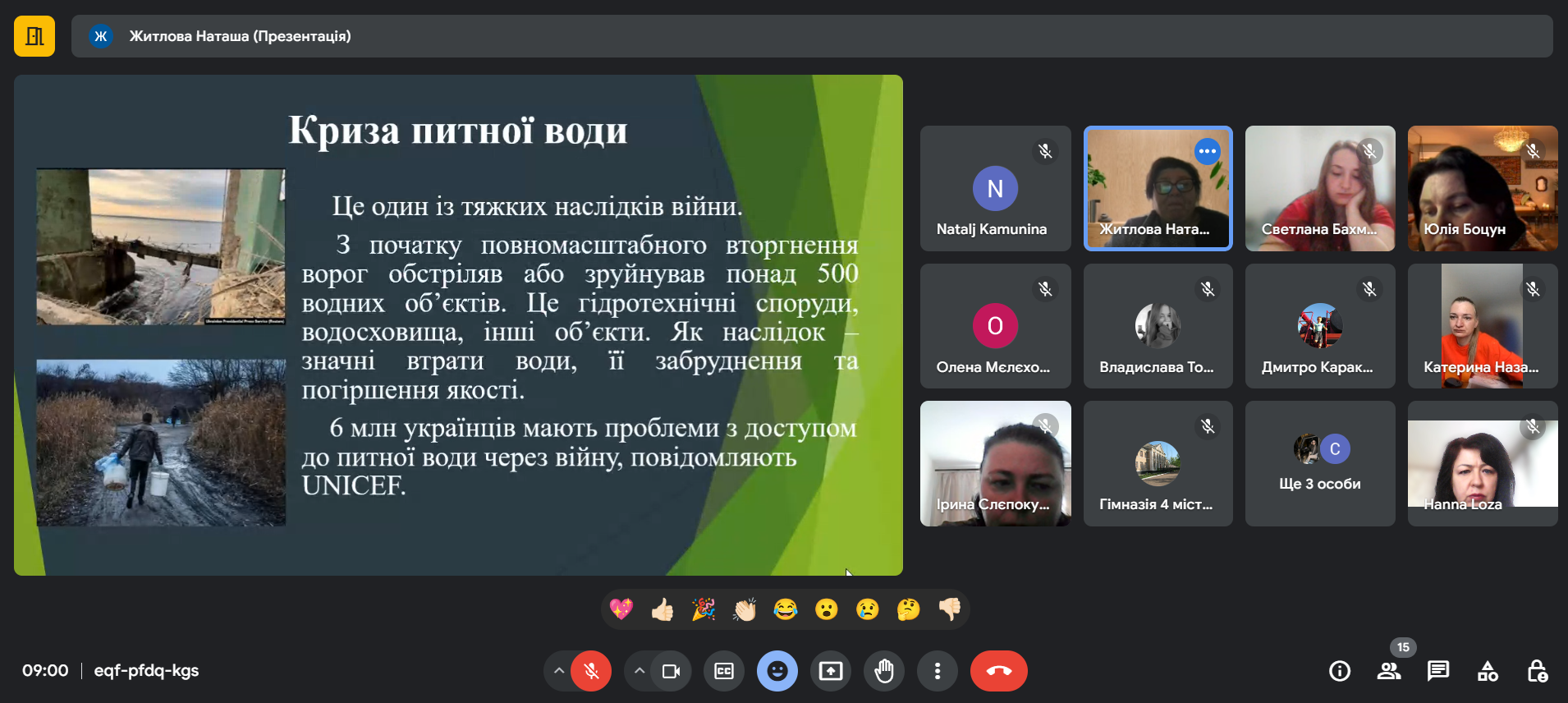Screen dimensions: 1568x703
Task: Raise your hand
Action: pos(883,671)
